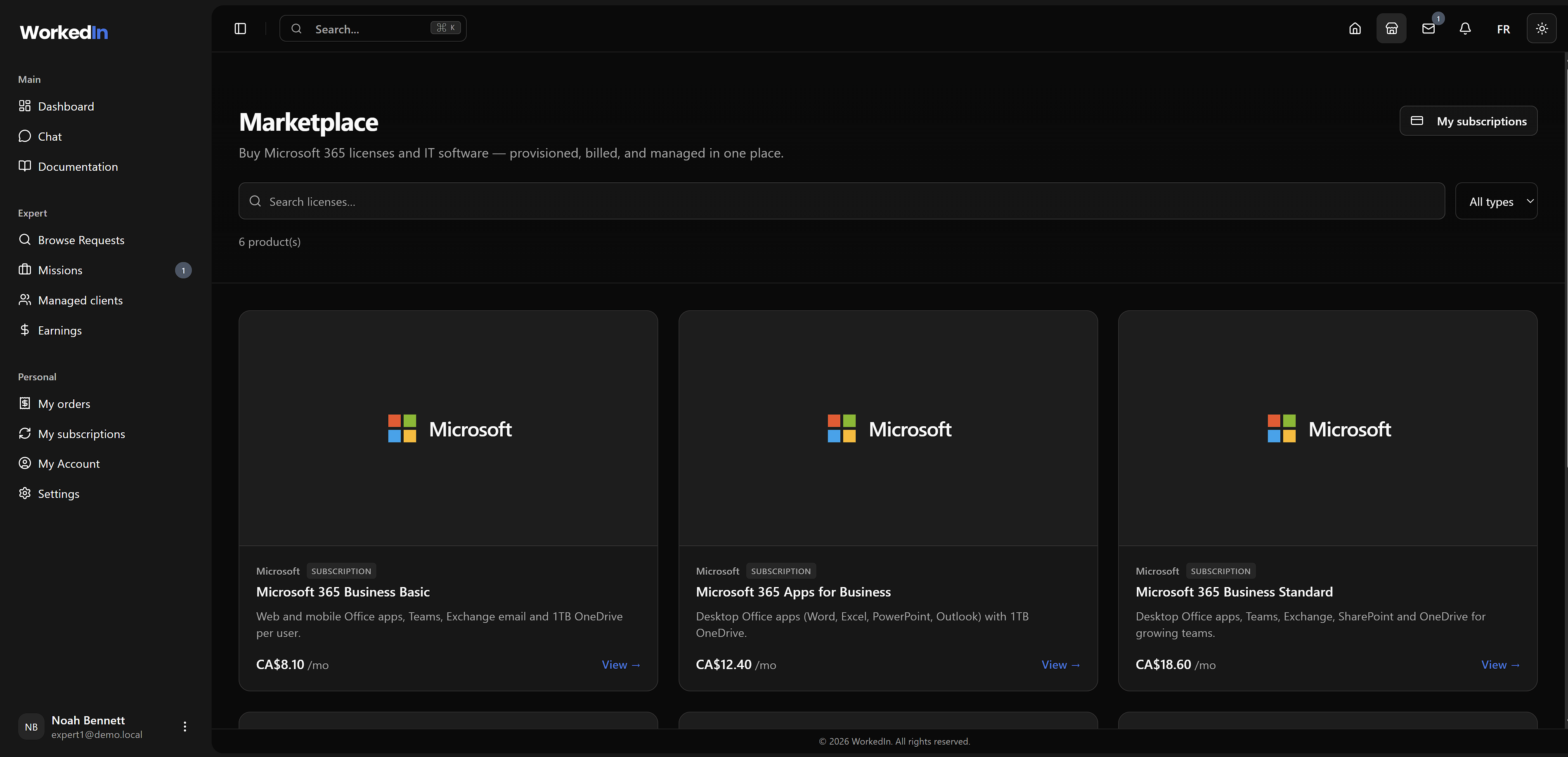
Task: Click the NB user avatar
Action: [31, 727]
